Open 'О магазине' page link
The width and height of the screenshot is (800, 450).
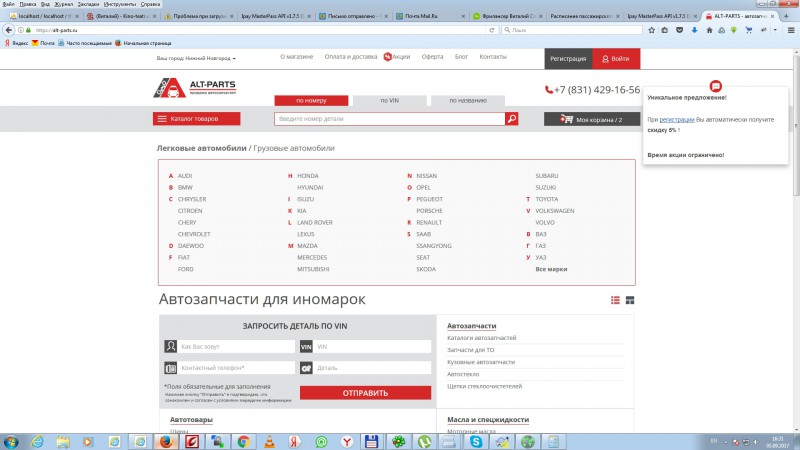[x=296, y=57]
